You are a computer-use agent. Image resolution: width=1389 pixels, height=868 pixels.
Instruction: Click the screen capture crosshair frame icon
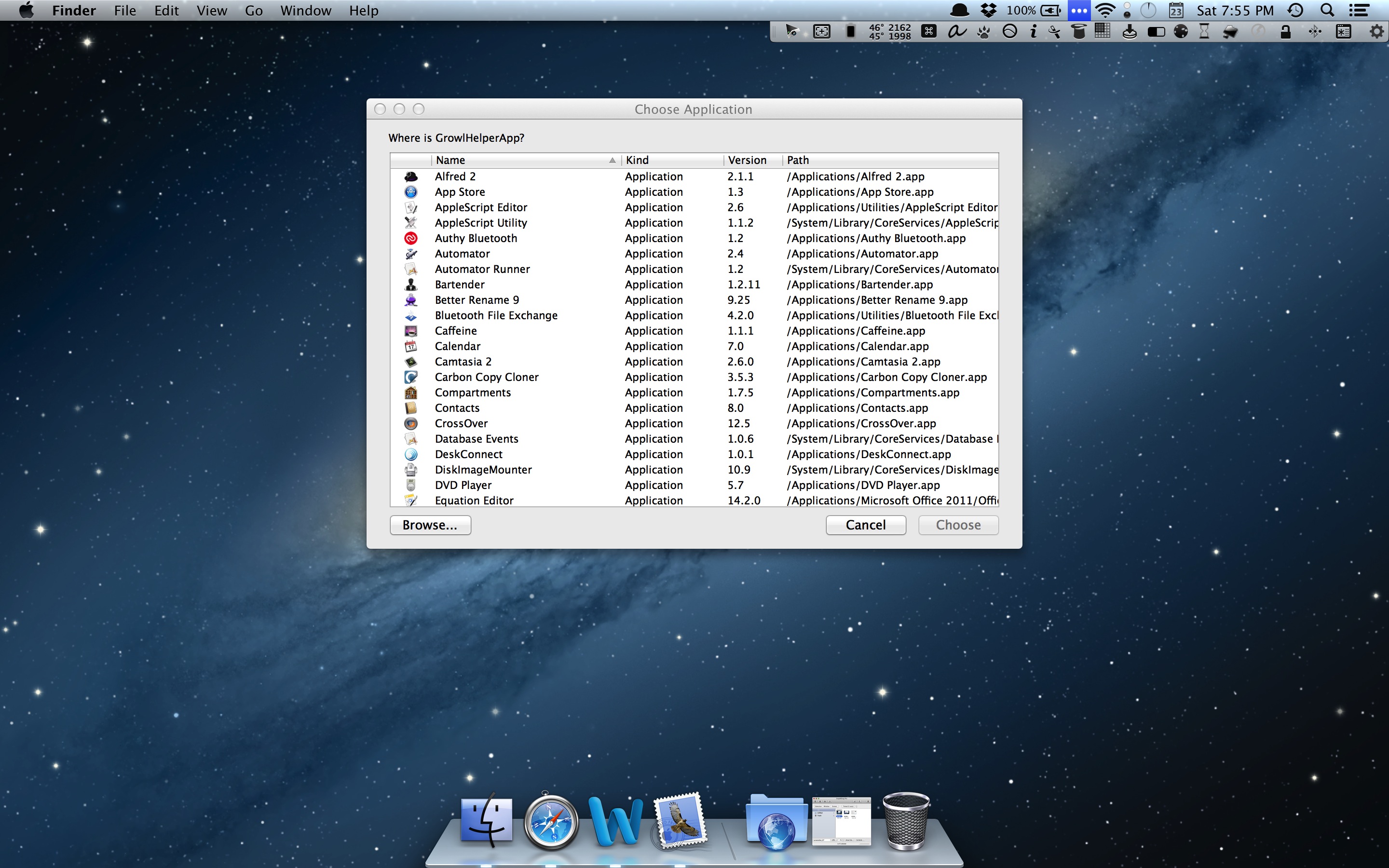click(822, 31)
